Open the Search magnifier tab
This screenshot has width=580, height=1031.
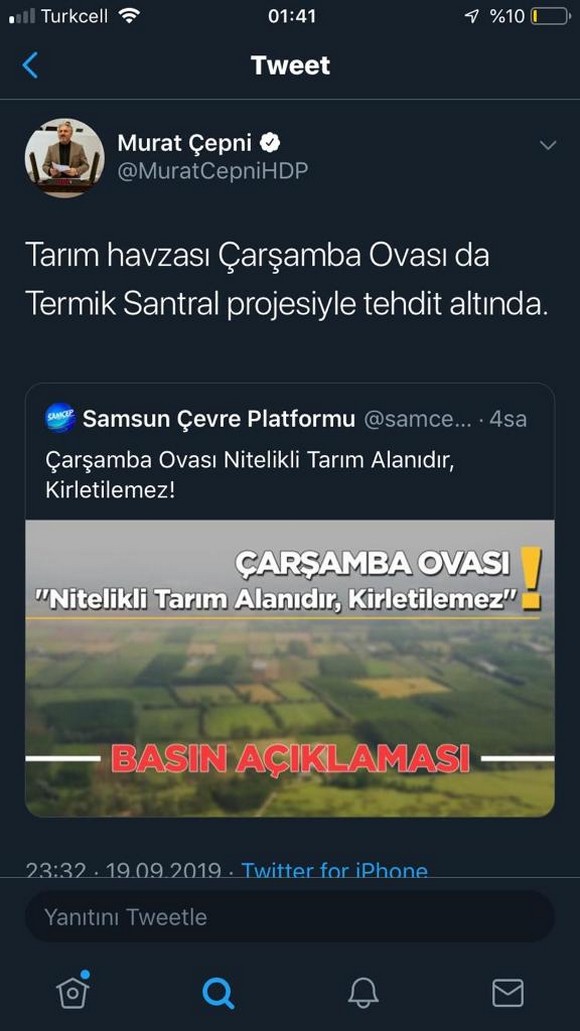pyautogui.click(x=218, y=993)
